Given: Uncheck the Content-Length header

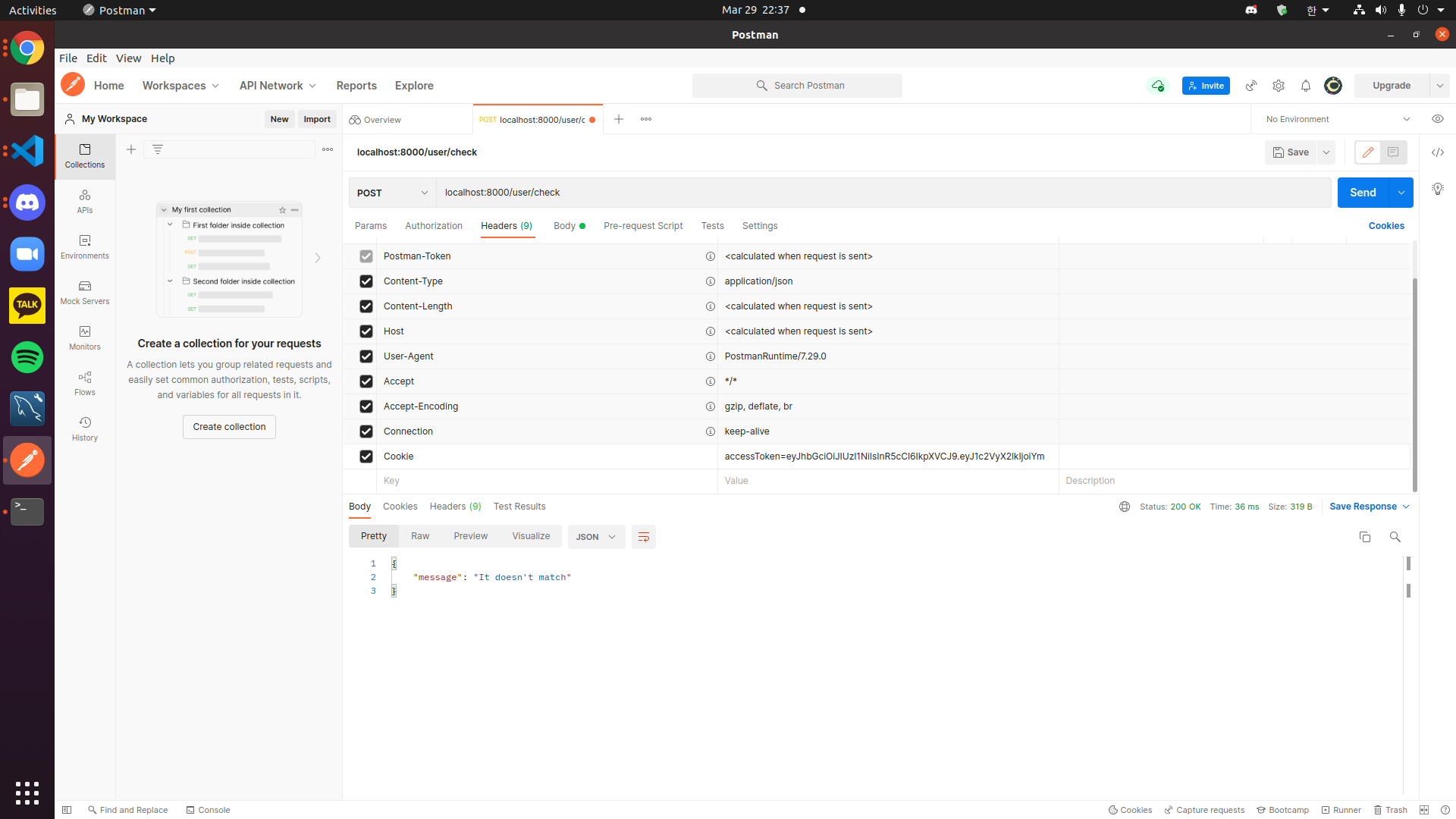Looking at the screenshot, I should point(366,306).
